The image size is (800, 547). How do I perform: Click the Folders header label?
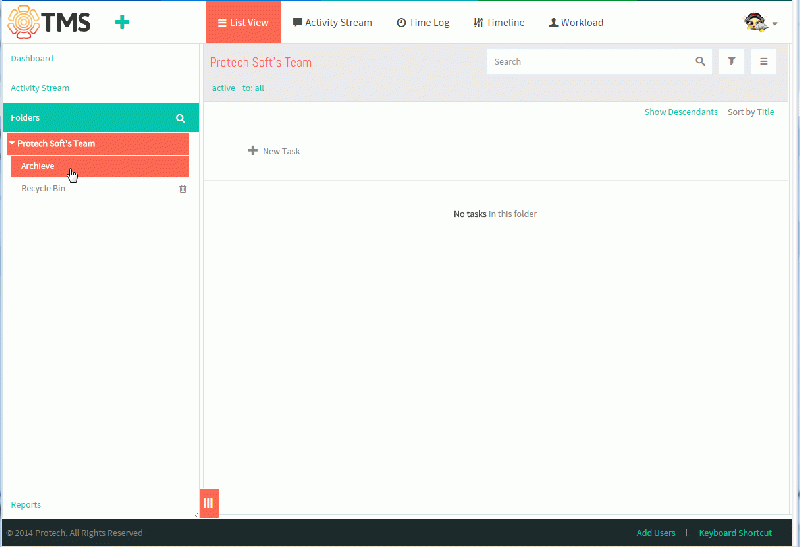point(25,118)
